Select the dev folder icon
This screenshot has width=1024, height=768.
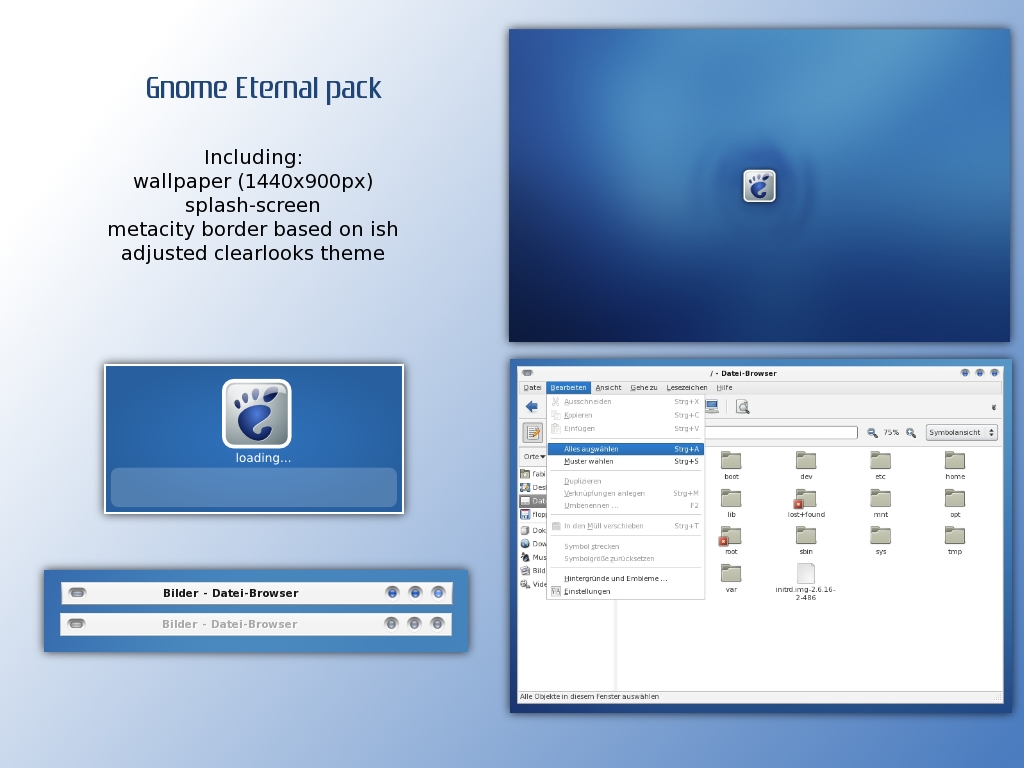(x=806, y=460)
